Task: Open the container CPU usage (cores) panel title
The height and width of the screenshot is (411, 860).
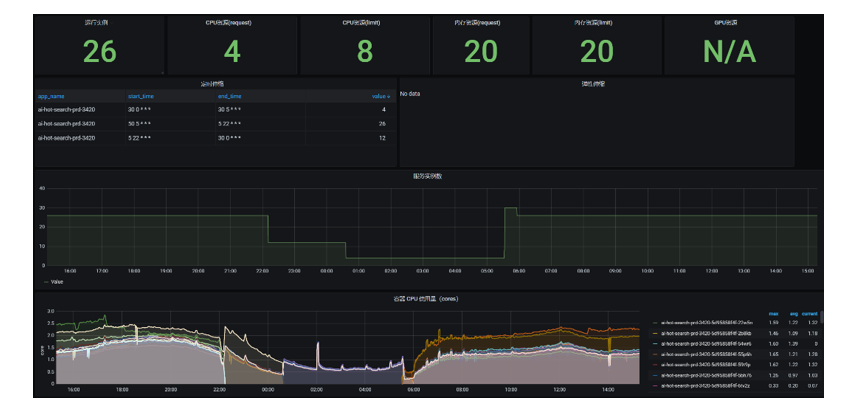Action: pyautogui.click(x=428, y=299)
